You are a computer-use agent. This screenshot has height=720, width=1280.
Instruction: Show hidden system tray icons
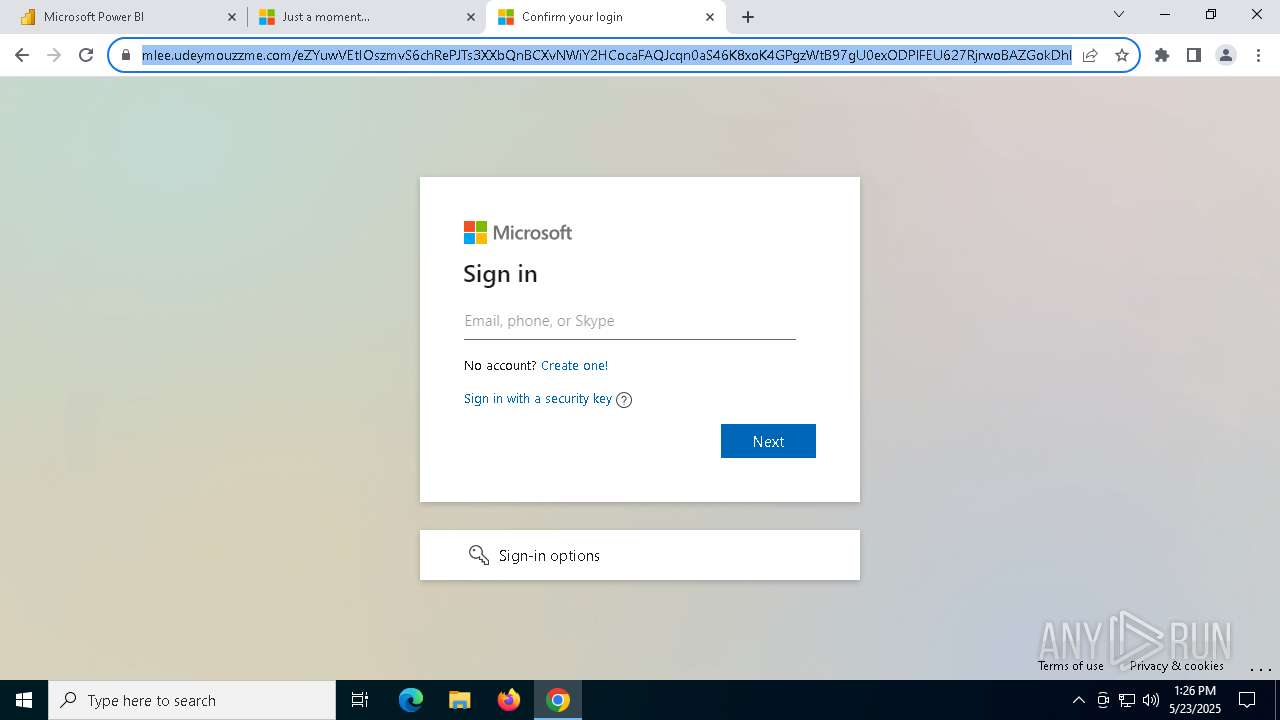[x=1078, y=700]
